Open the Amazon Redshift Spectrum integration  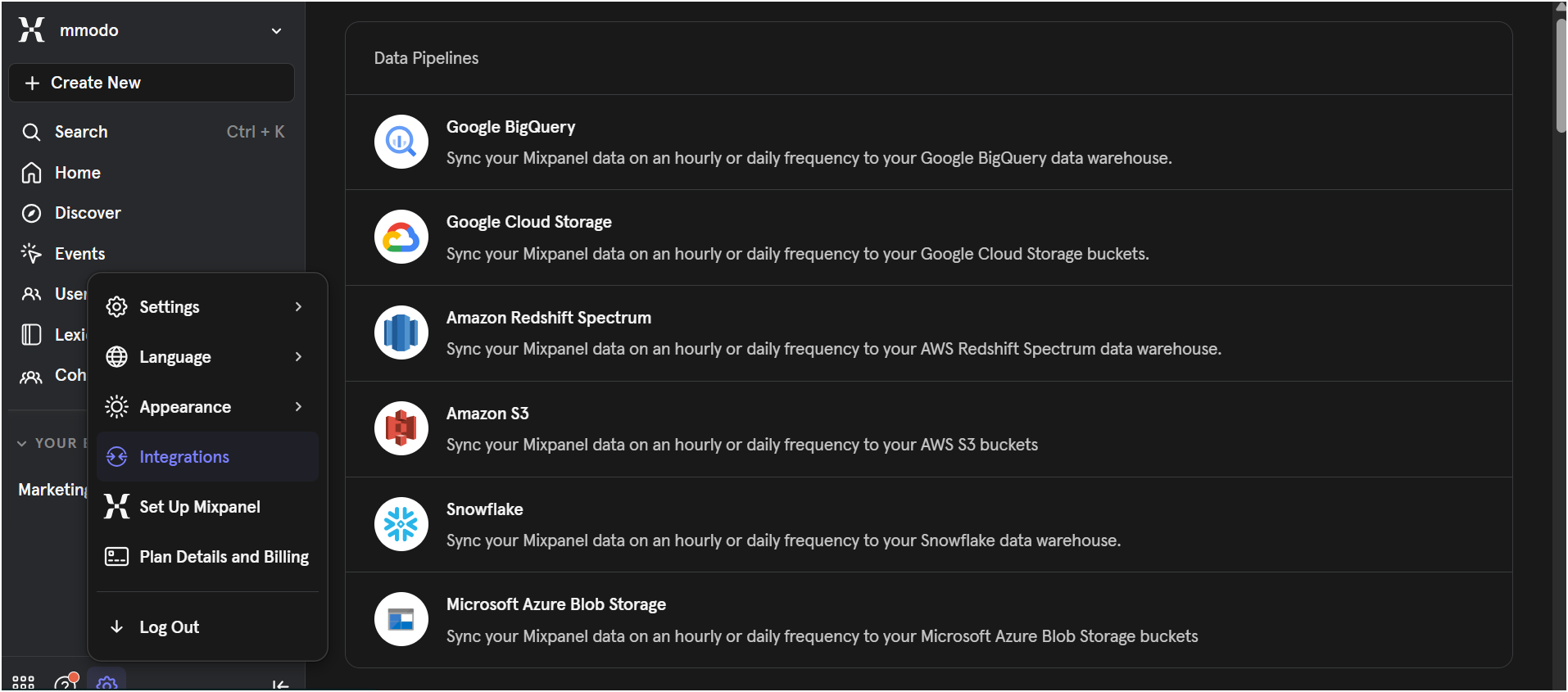click(929, 333)
